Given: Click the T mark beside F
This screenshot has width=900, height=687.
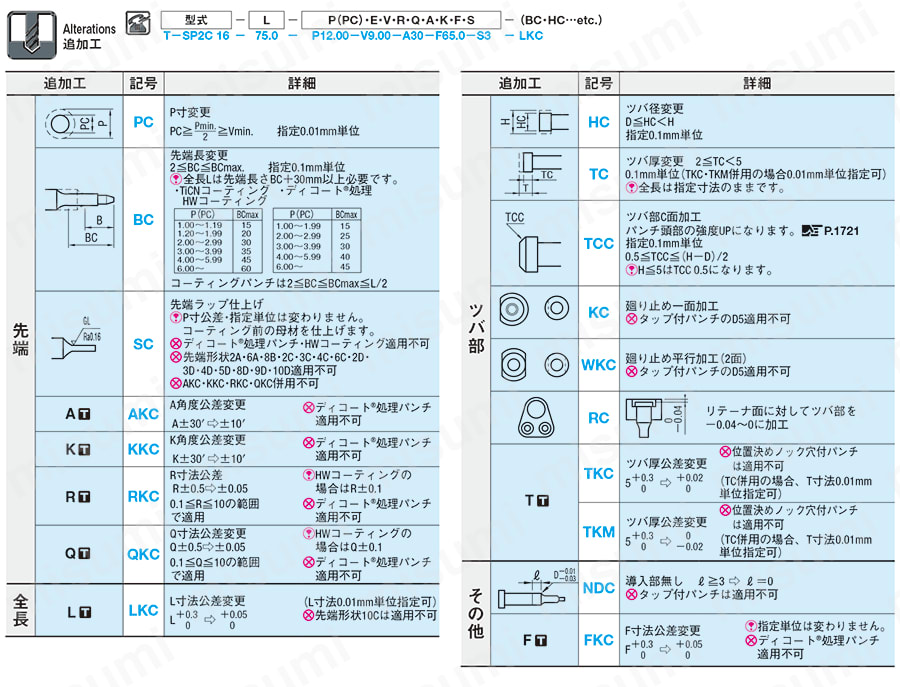Looking at the screenshot, I should [x=541, y=640].
